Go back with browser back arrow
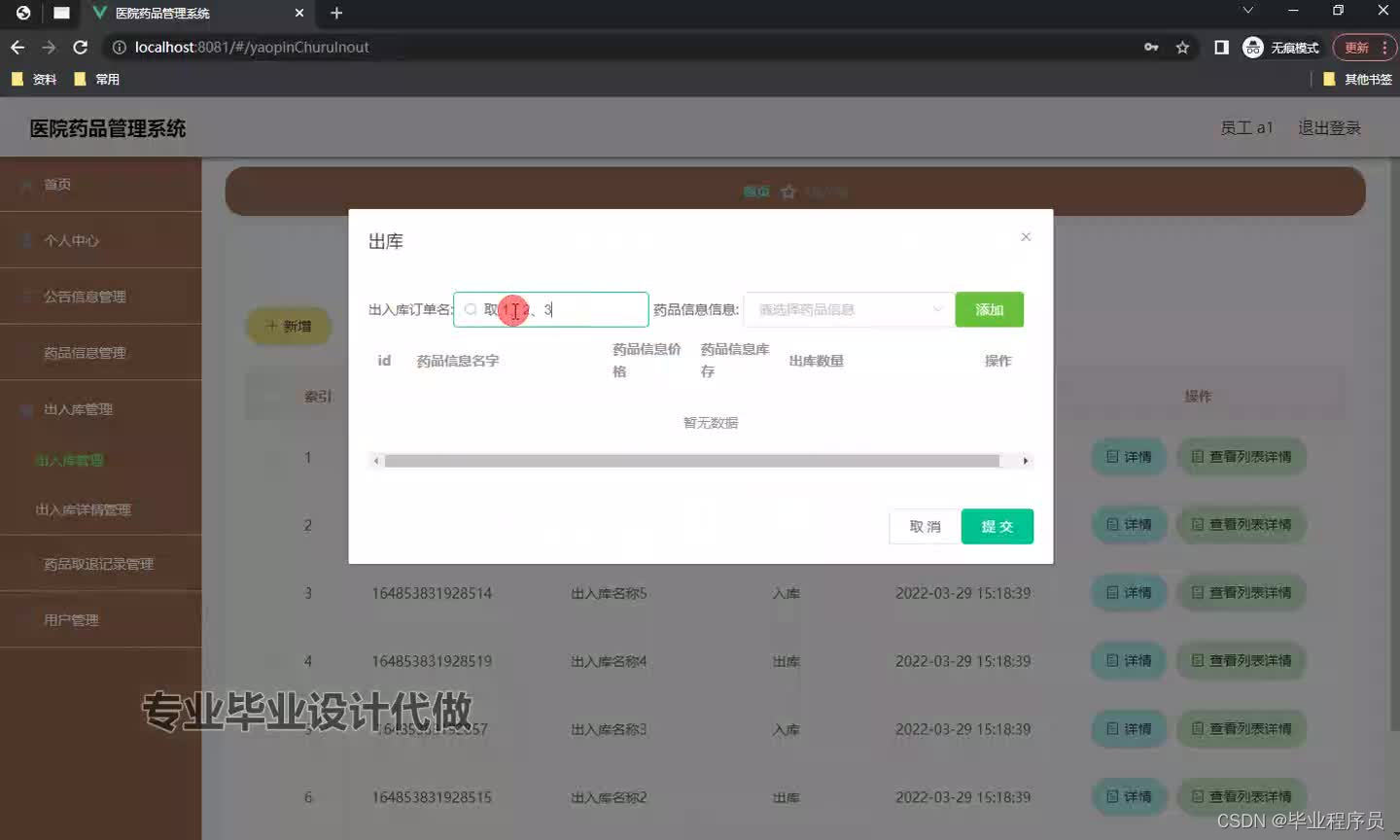The width and height of the screenshot is (1400, 840). click(x=17, y=47)
